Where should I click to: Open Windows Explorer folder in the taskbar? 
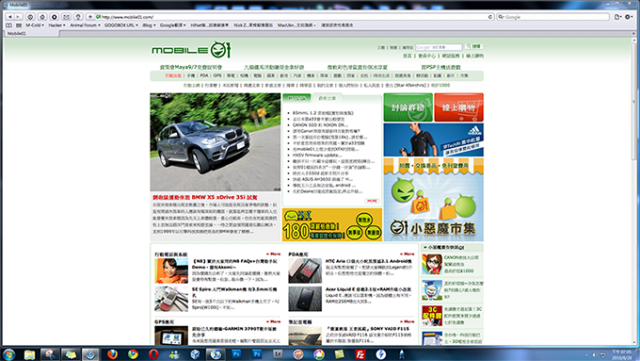coord(29,354)
